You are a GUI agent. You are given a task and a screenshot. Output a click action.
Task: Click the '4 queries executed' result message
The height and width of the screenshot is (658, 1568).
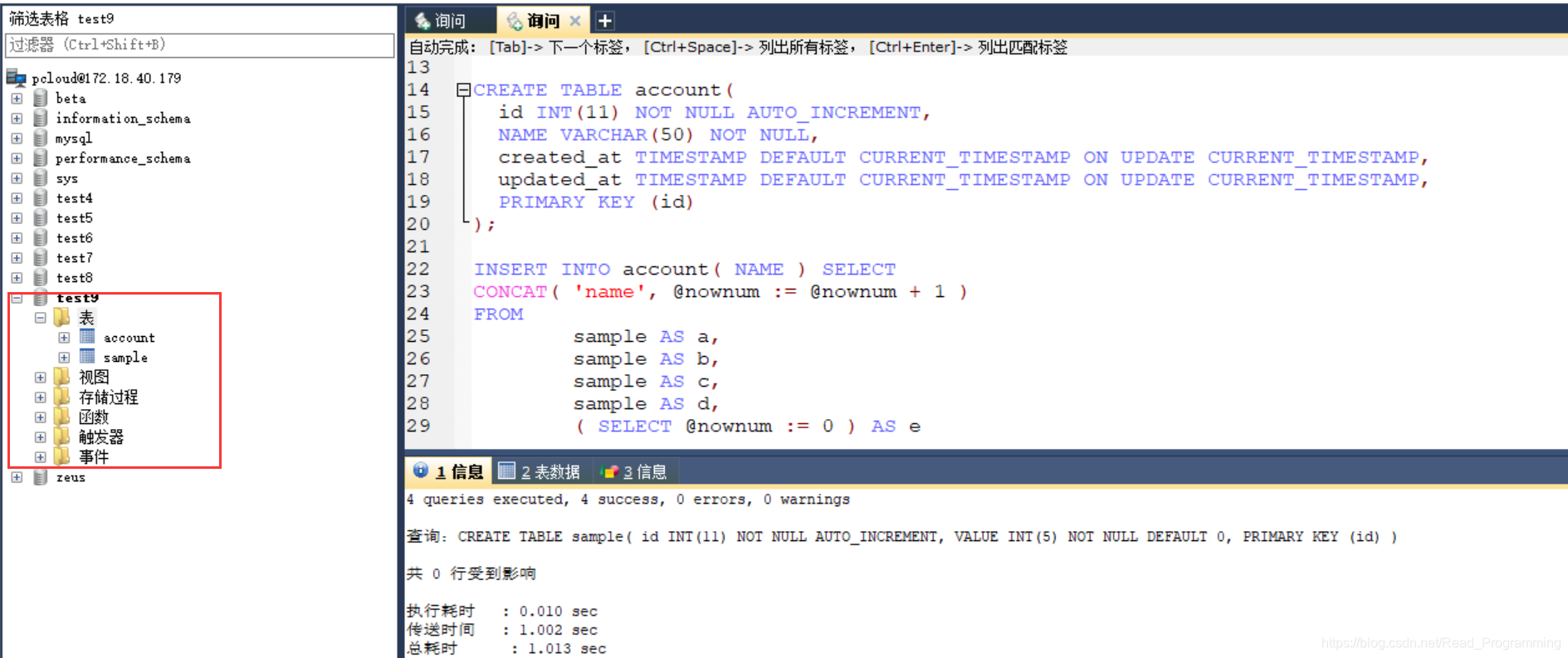click(x=628, y=500)
